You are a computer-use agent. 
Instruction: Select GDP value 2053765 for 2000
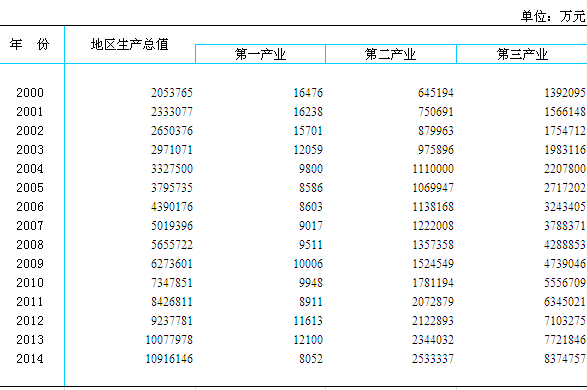(x=172, y=93)
